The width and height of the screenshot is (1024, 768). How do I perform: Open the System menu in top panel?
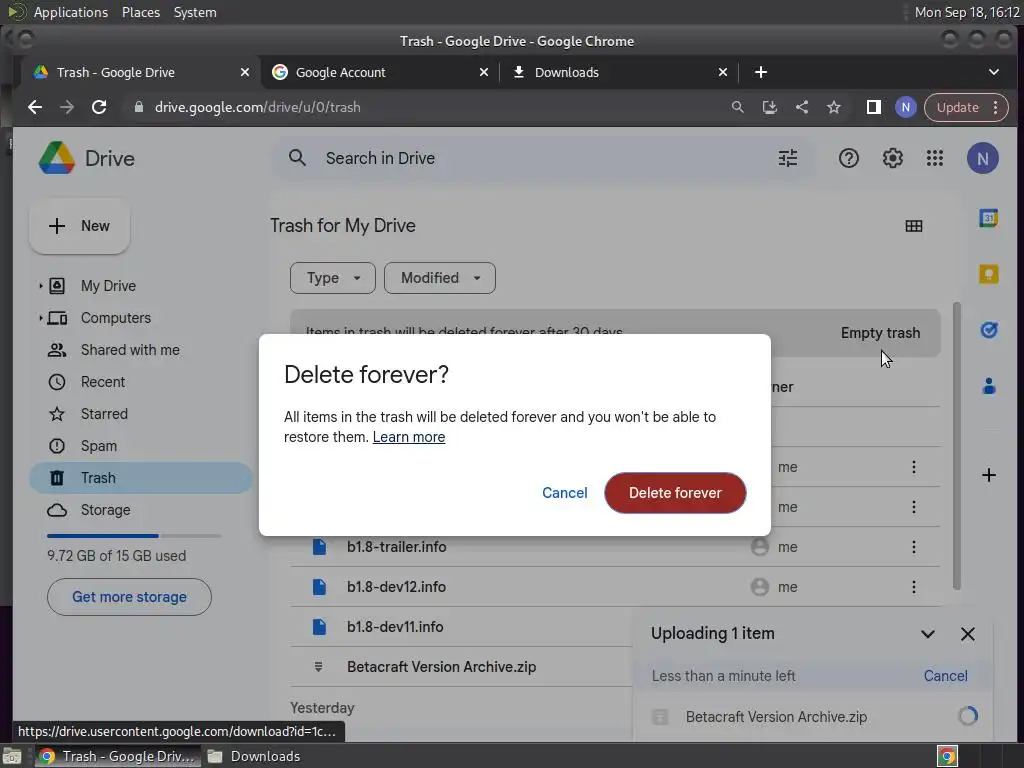coord(195,12)
